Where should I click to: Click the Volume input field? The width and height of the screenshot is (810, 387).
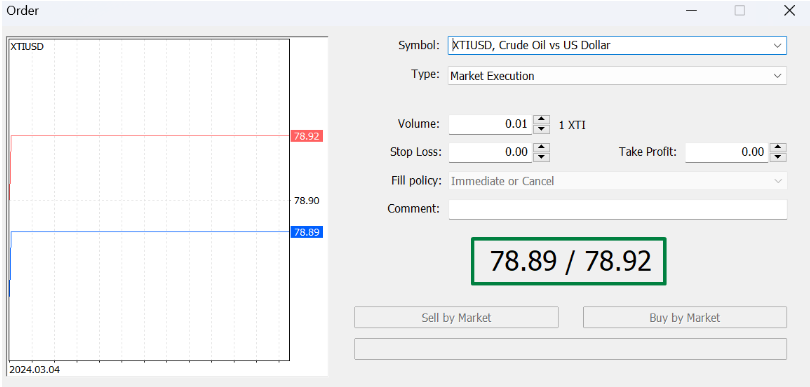pyautogui.click(x=490, y=125)
